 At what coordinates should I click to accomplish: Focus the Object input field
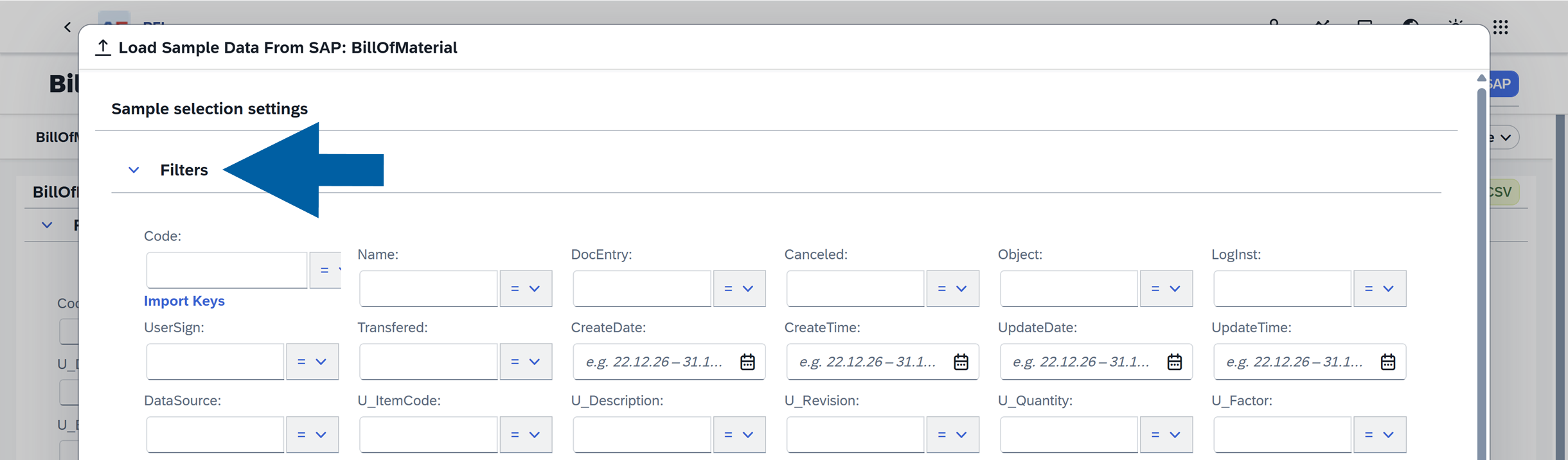click(x=1069, y=288)
